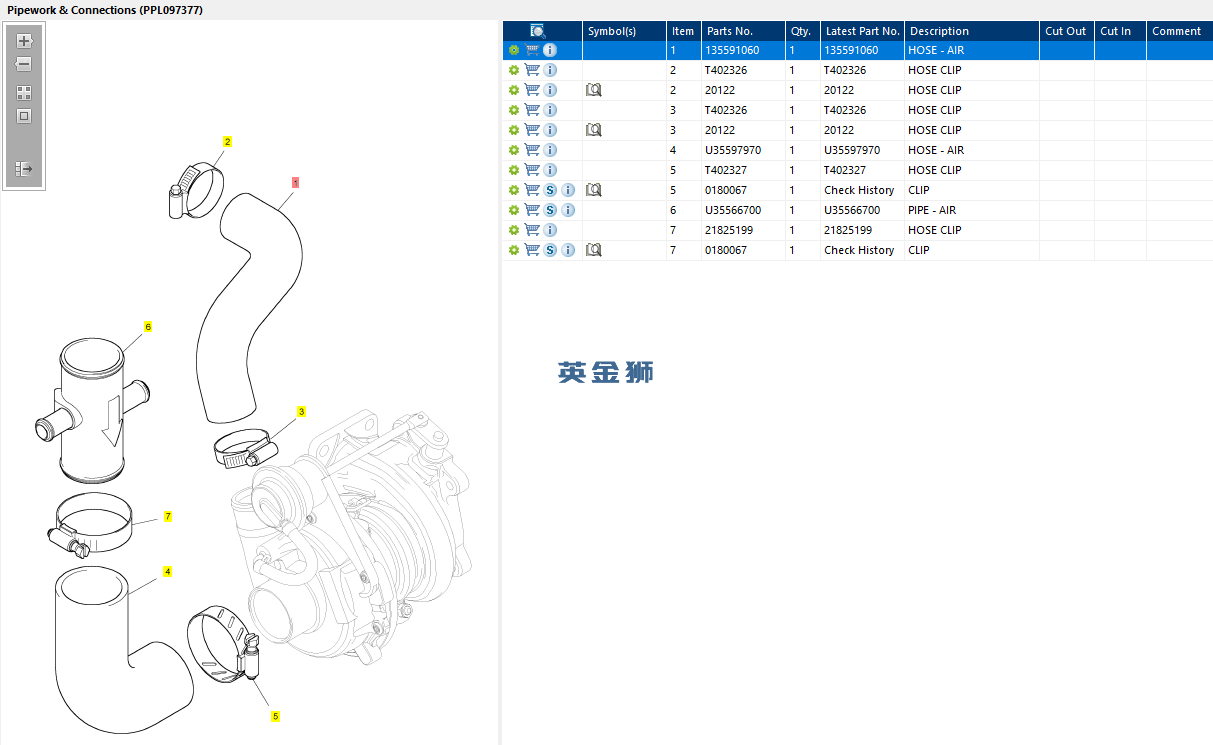Click the Qty. column header
The height and width of the screenshot is (745, 1213).
coord(803,31)
